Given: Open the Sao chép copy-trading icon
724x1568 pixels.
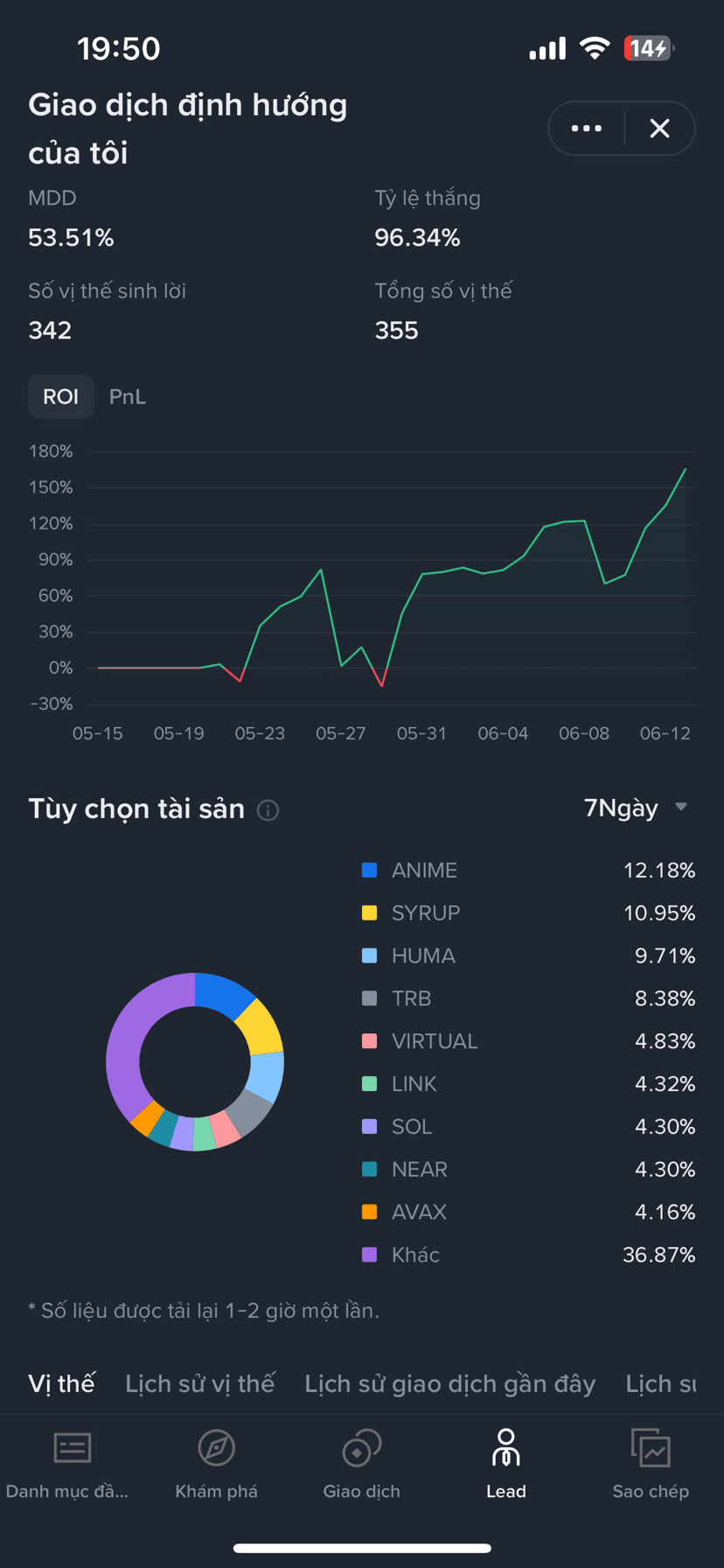Looking at the screenshot, I should pyautogui.click(x=651, y=1447).
